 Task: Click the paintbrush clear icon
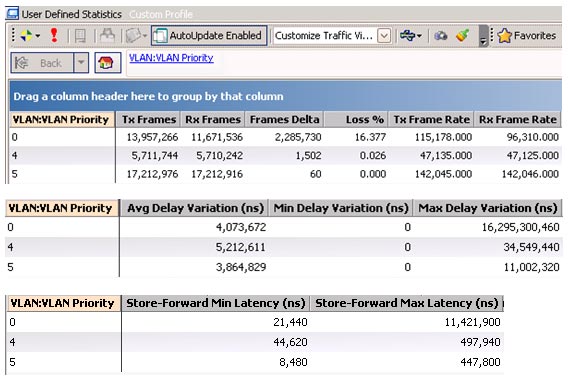click(x=463, y=35)
